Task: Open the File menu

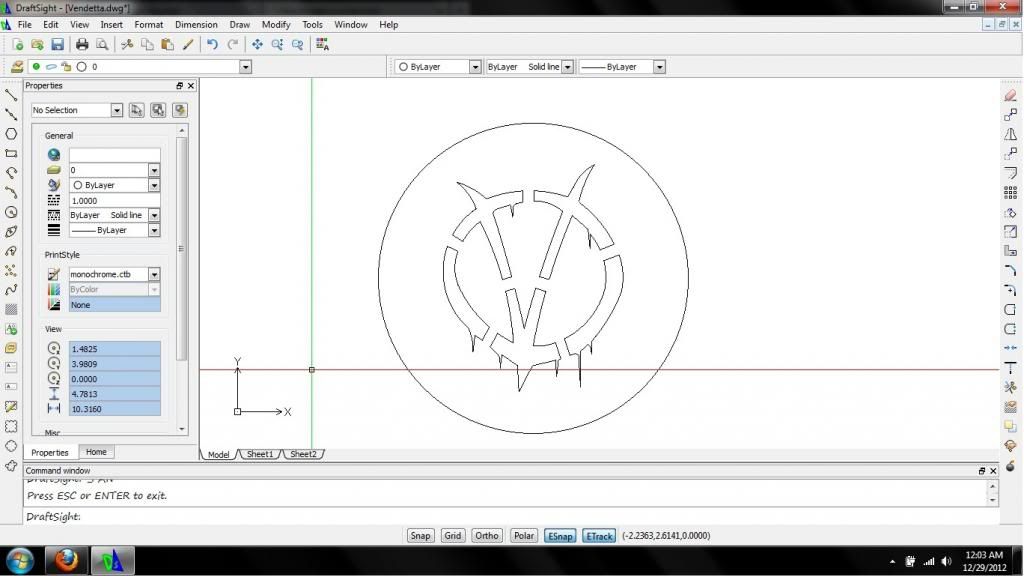Action: point(25,25)
